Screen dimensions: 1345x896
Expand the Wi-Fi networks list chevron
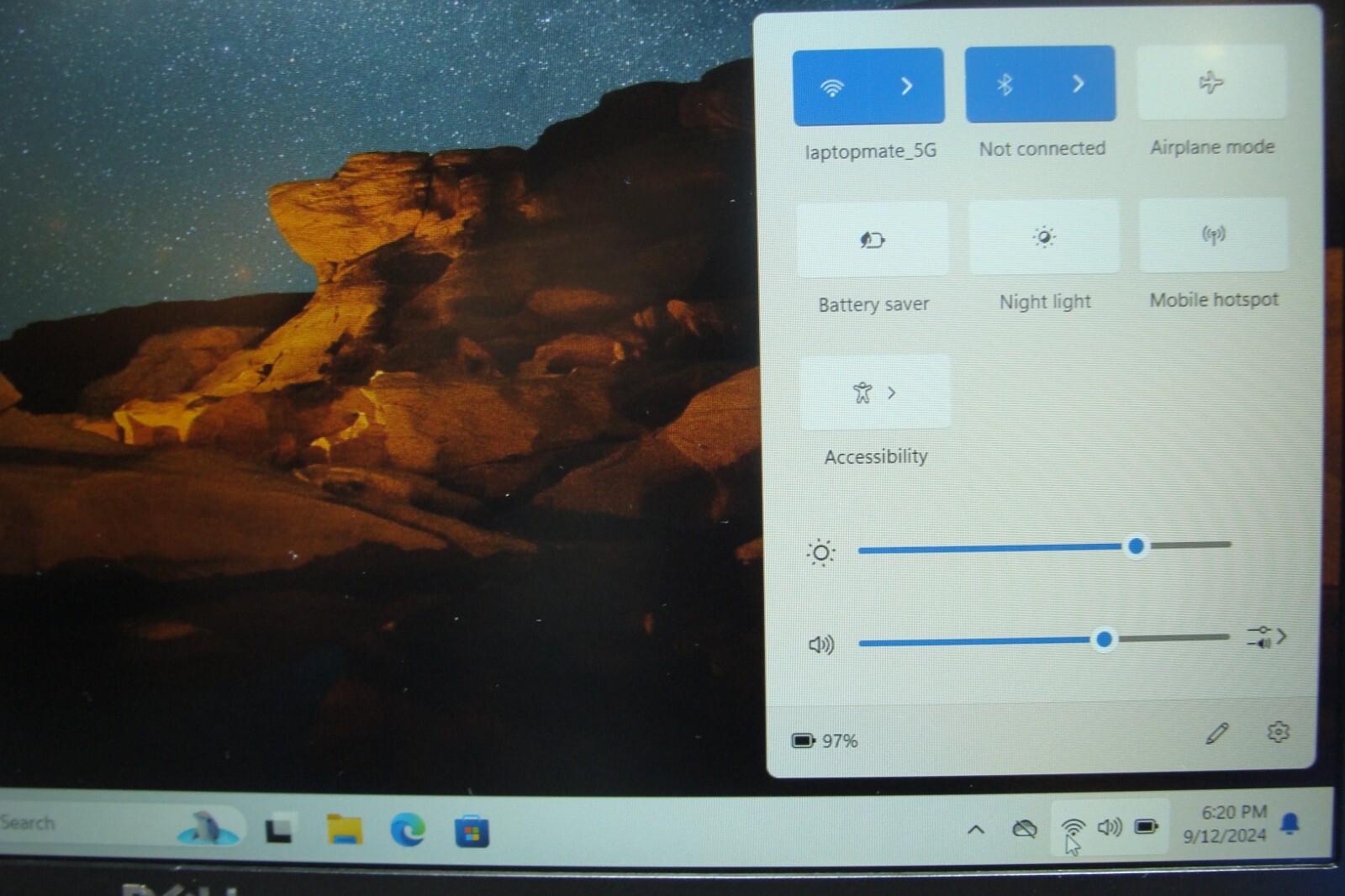pyautogui.click(x=907, y=86)
